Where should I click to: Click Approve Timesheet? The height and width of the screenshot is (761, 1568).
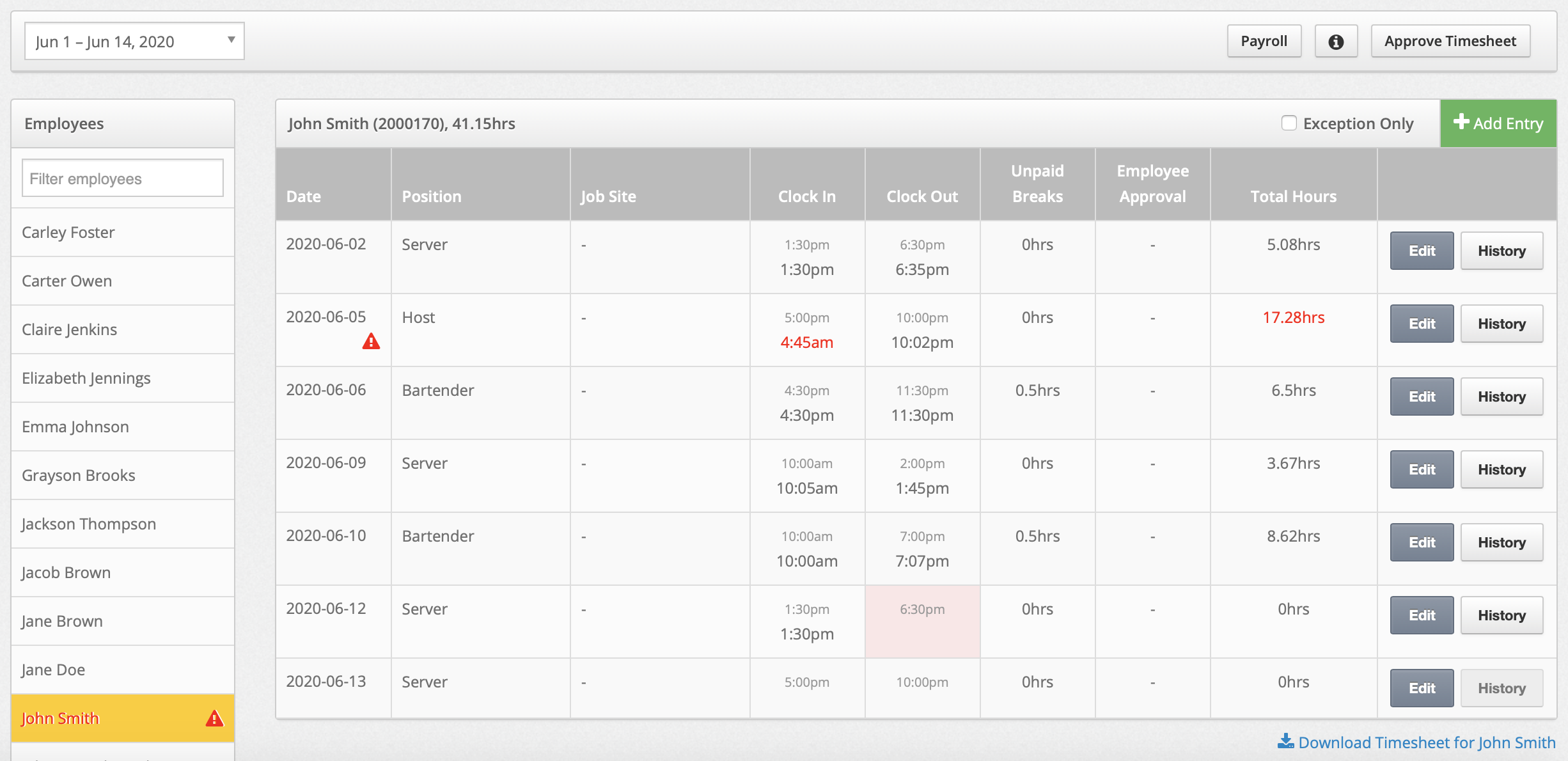[x=1450, y=42]
